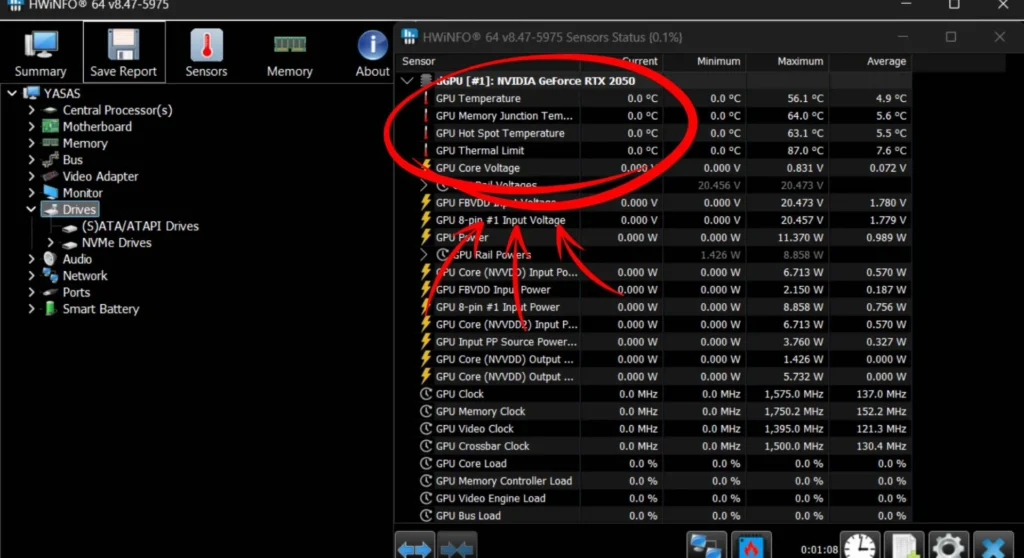
Task: Click the Minimum column header
Action: click(x=718, y=61)
